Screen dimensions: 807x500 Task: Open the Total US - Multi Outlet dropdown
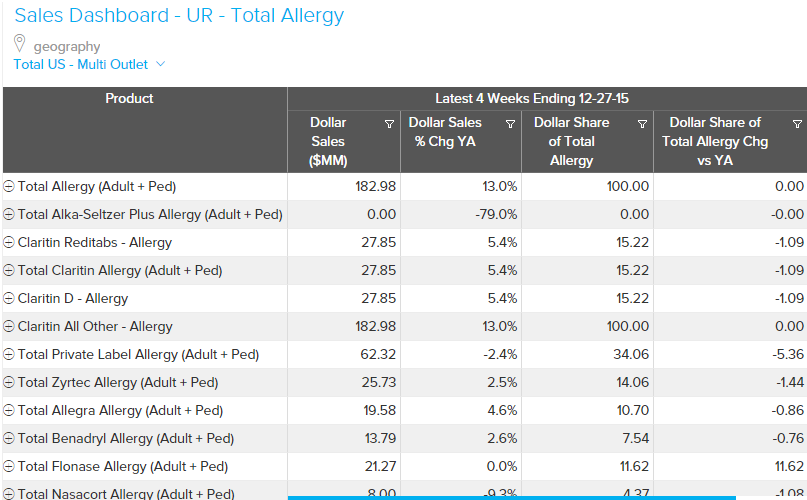tap(89, 65)
